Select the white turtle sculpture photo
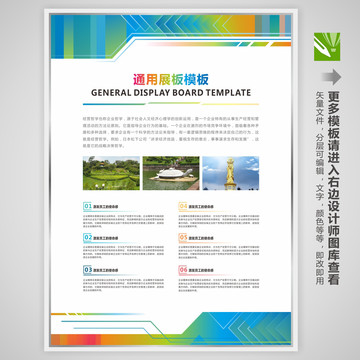 point(171,173)
